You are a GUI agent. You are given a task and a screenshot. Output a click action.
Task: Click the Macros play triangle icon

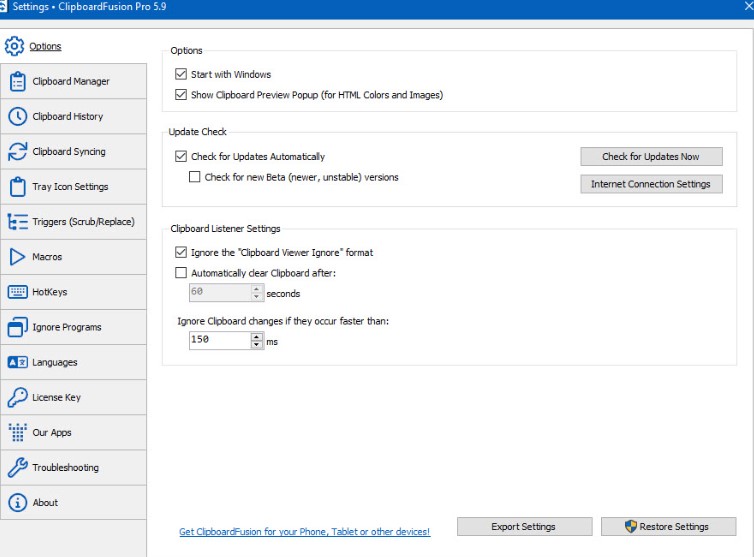pyautogui.click(x=17, y=257)
